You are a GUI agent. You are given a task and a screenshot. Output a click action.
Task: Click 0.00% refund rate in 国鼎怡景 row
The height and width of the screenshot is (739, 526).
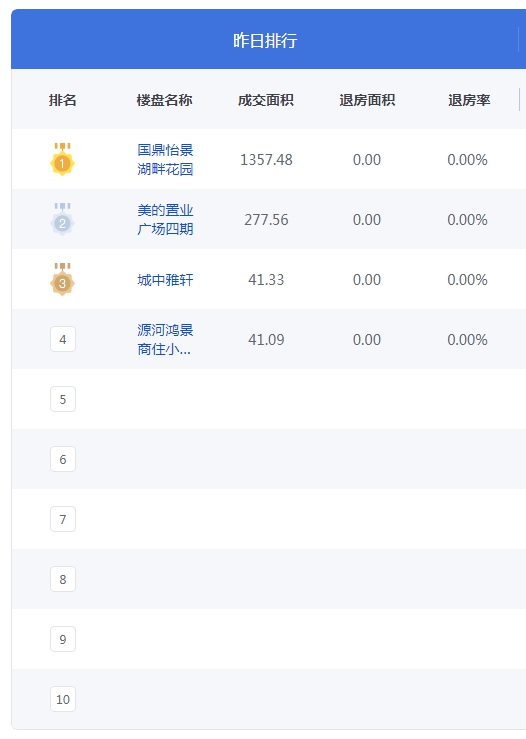click(x=468, y=160)
